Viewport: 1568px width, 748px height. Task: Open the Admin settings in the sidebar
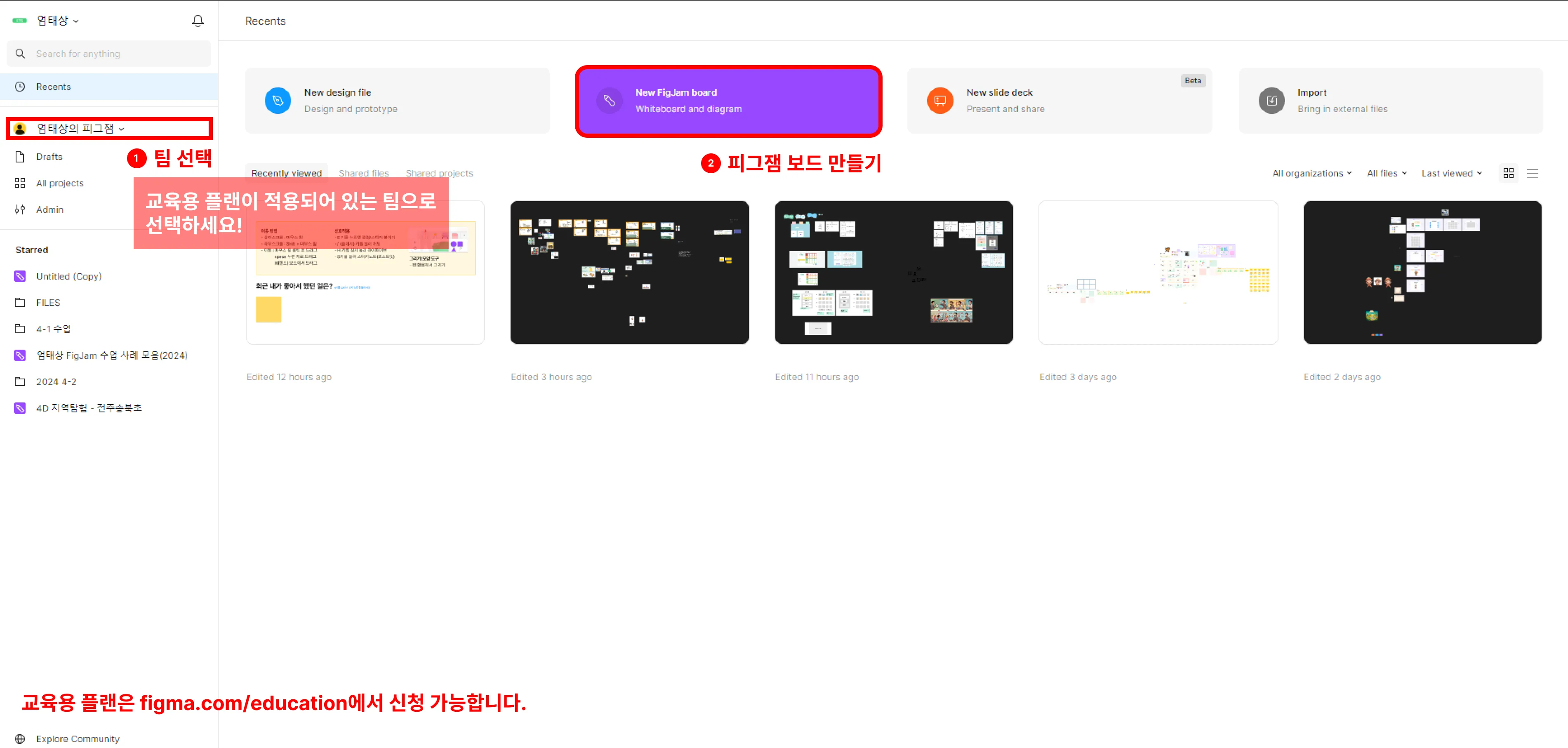[49, 209]
